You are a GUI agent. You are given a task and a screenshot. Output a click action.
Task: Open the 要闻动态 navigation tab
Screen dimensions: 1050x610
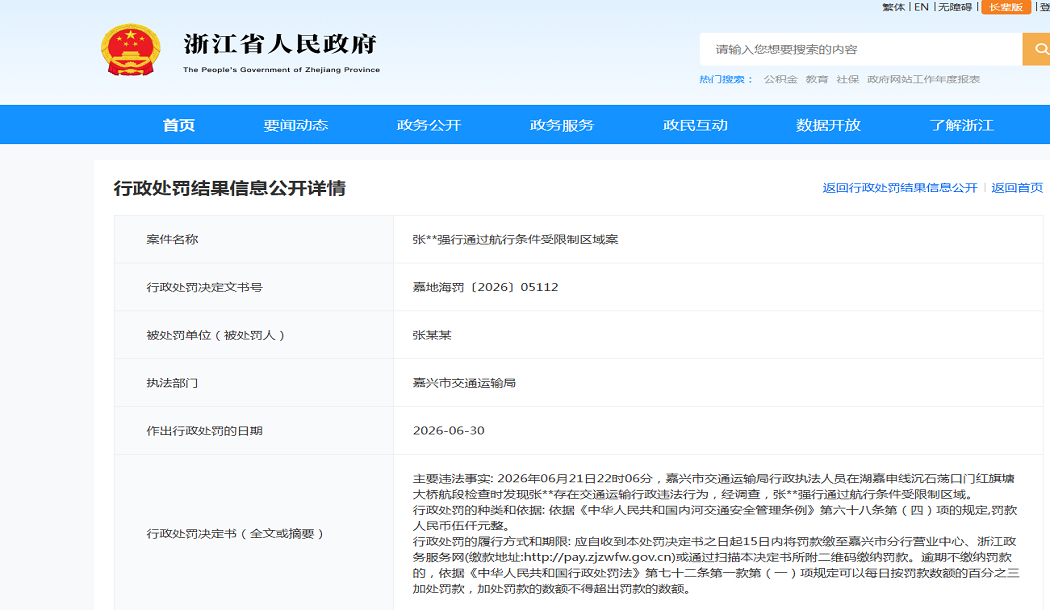pyautogui.click(x=295, y=125)
